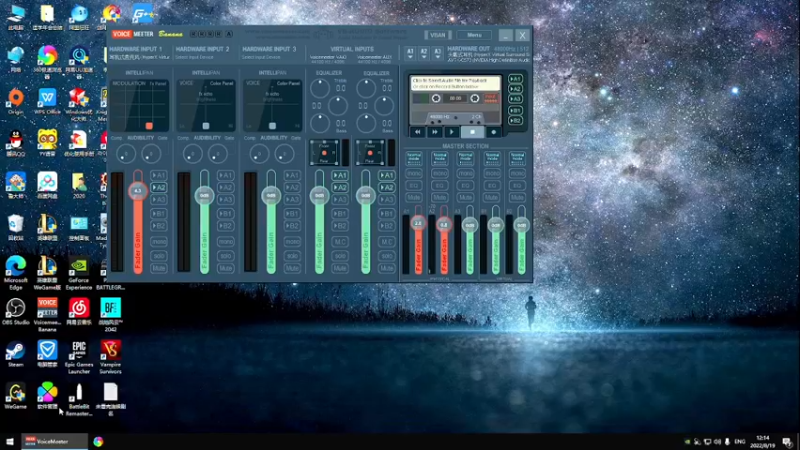
Task: Toggle mono on Hardware Input 3
Action: [292, 241]
